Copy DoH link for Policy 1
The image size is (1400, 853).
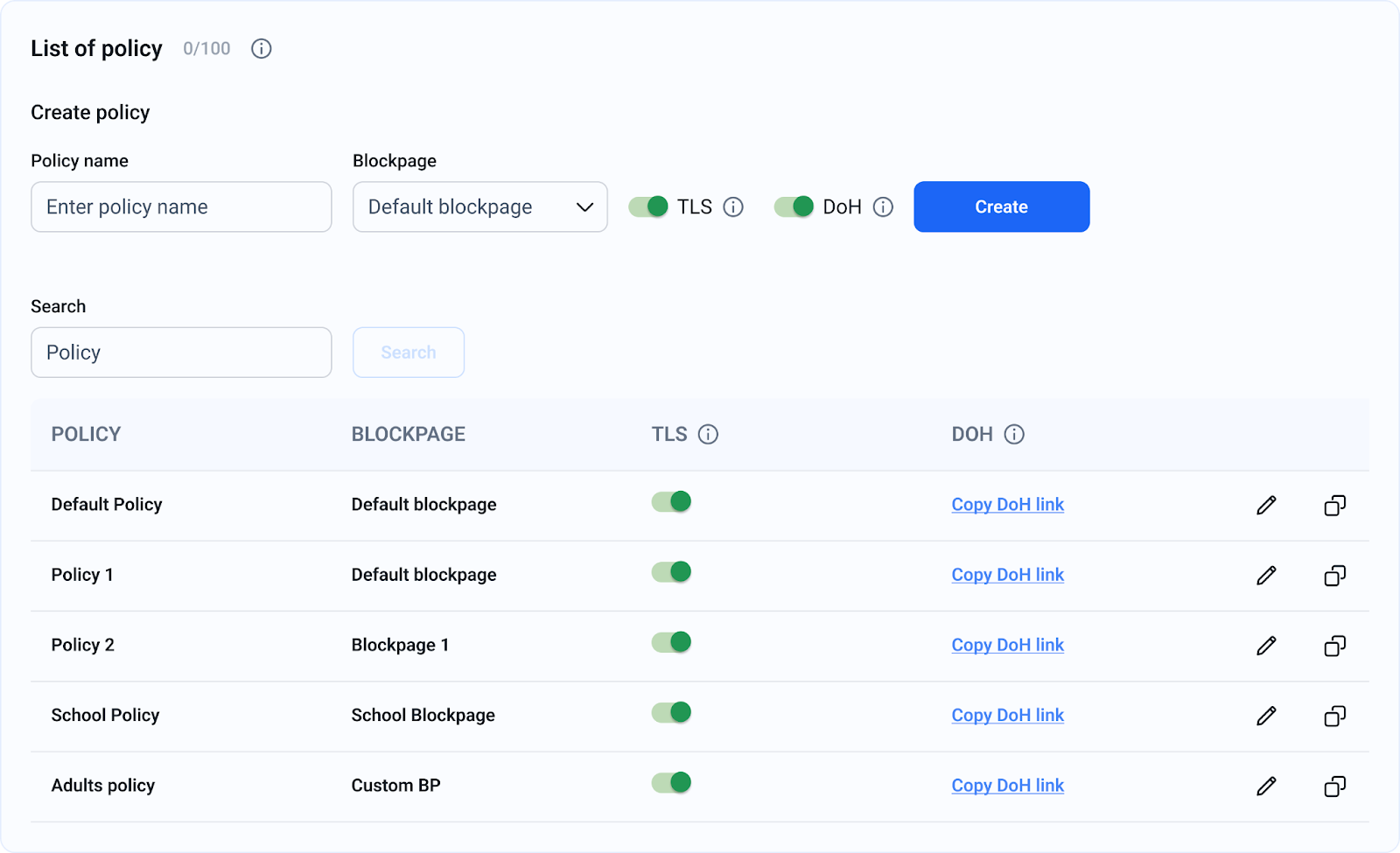[x=1008, y=575]
